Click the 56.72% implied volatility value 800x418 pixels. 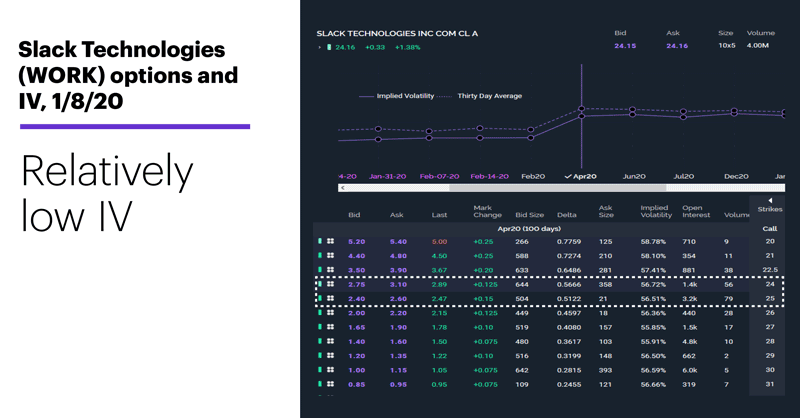tap(653, 284)
